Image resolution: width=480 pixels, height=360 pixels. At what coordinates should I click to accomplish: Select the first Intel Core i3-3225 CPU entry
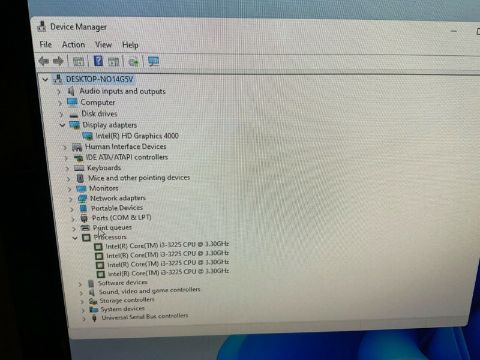point(167,245)
